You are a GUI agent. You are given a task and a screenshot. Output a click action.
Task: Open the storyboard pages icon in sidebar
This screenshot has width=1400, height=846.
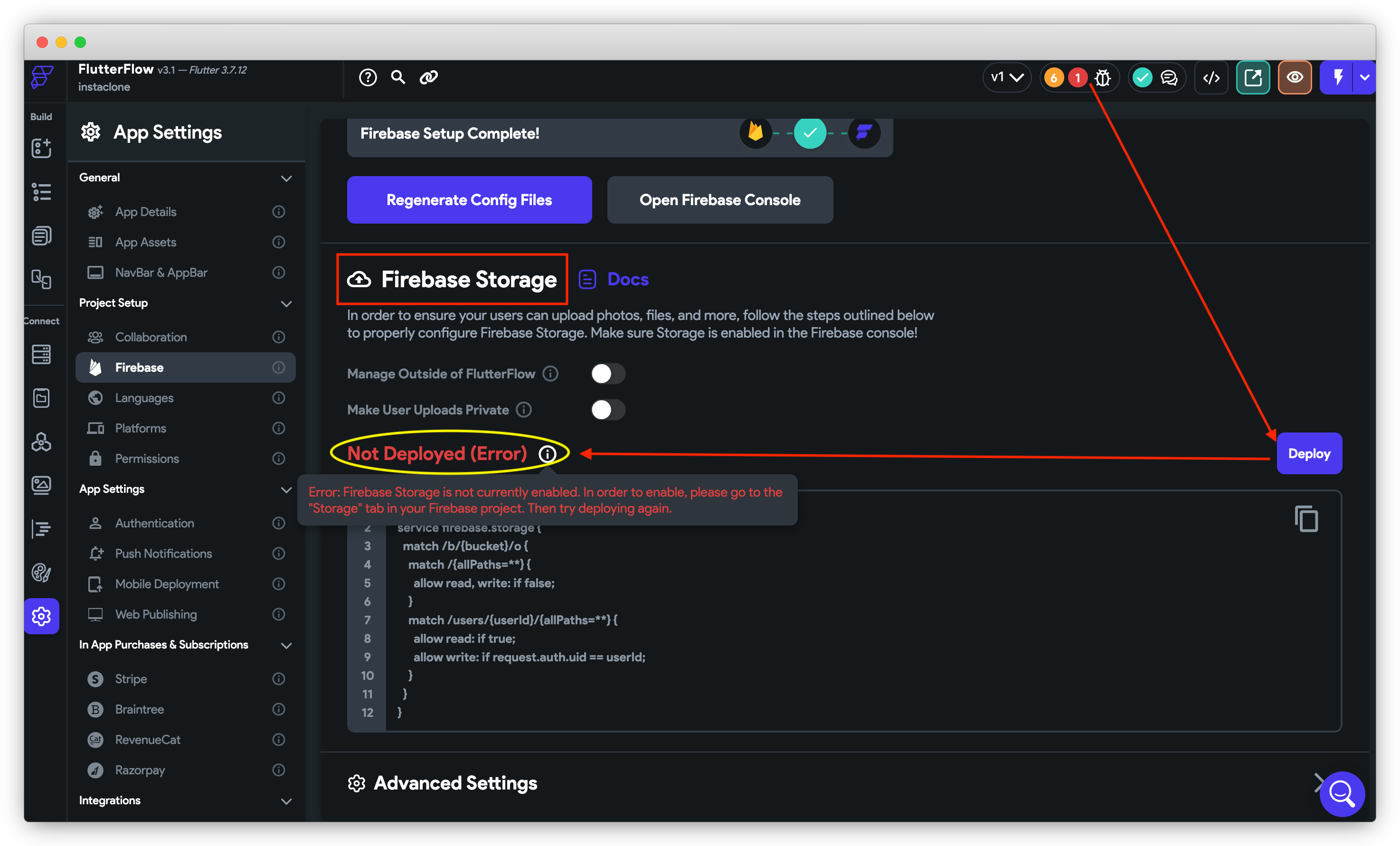[x=41, y=235]
